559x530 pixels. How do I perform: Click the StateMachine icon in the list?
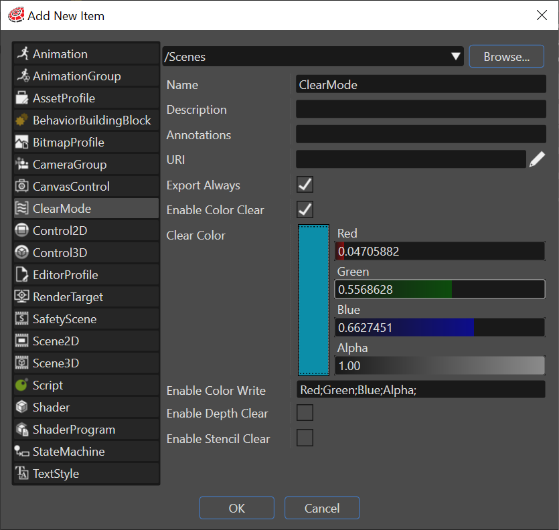(x=22, y=451)
